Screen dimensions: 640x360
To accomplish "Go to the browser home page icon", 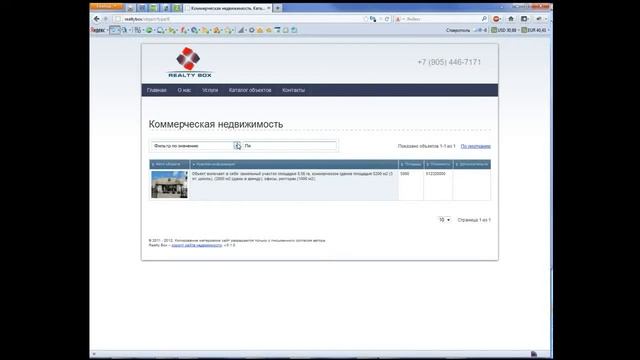I will [511, 19].
